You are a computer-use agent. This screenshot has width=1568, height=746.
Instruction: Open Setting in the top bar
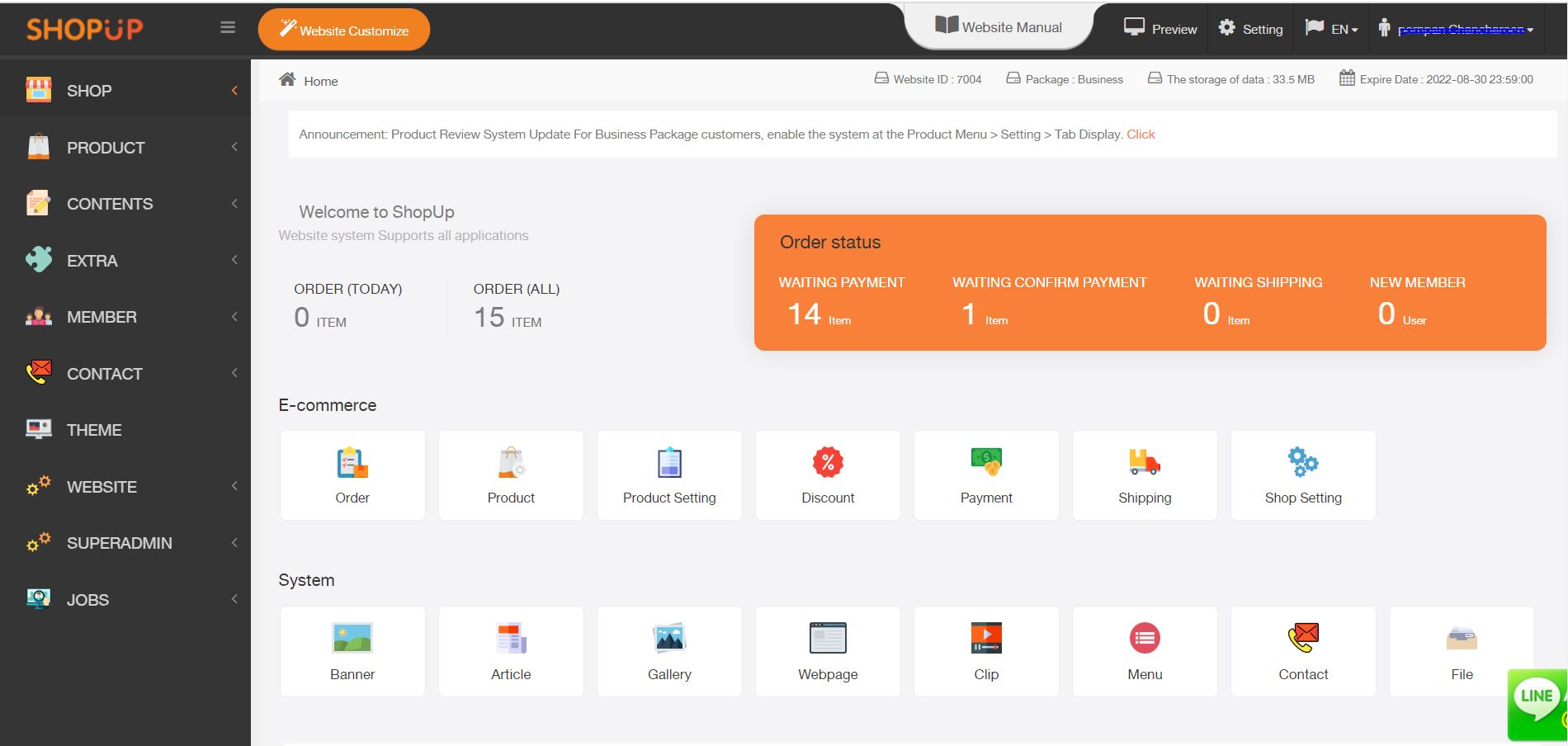pyautogui.click(x=1251, y=29)
